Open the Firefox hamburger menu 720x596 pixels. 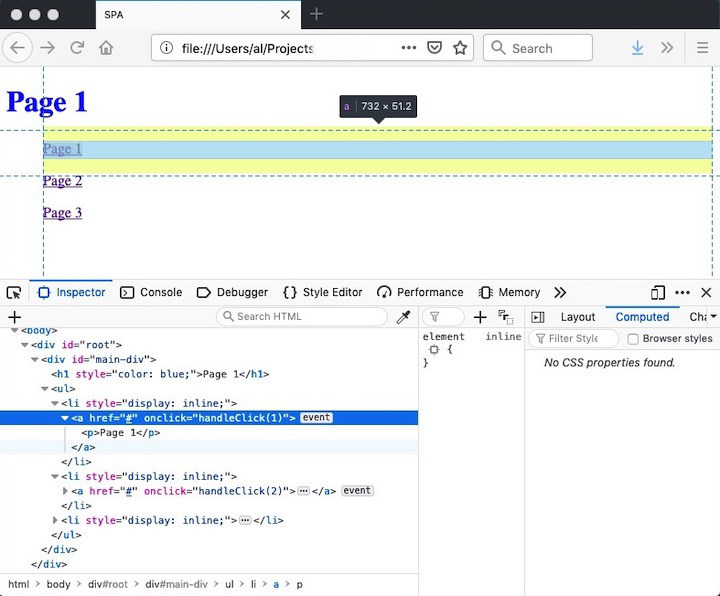702,48
